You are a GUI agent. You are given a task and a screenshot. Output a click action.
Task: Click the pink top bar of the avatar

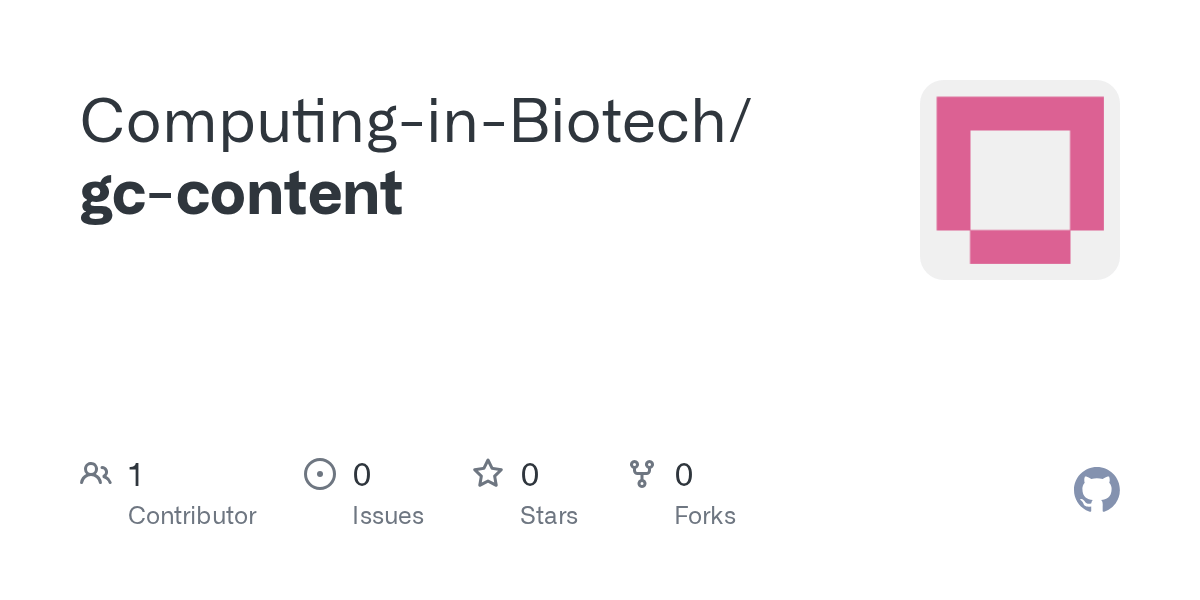pos(1020,113)
